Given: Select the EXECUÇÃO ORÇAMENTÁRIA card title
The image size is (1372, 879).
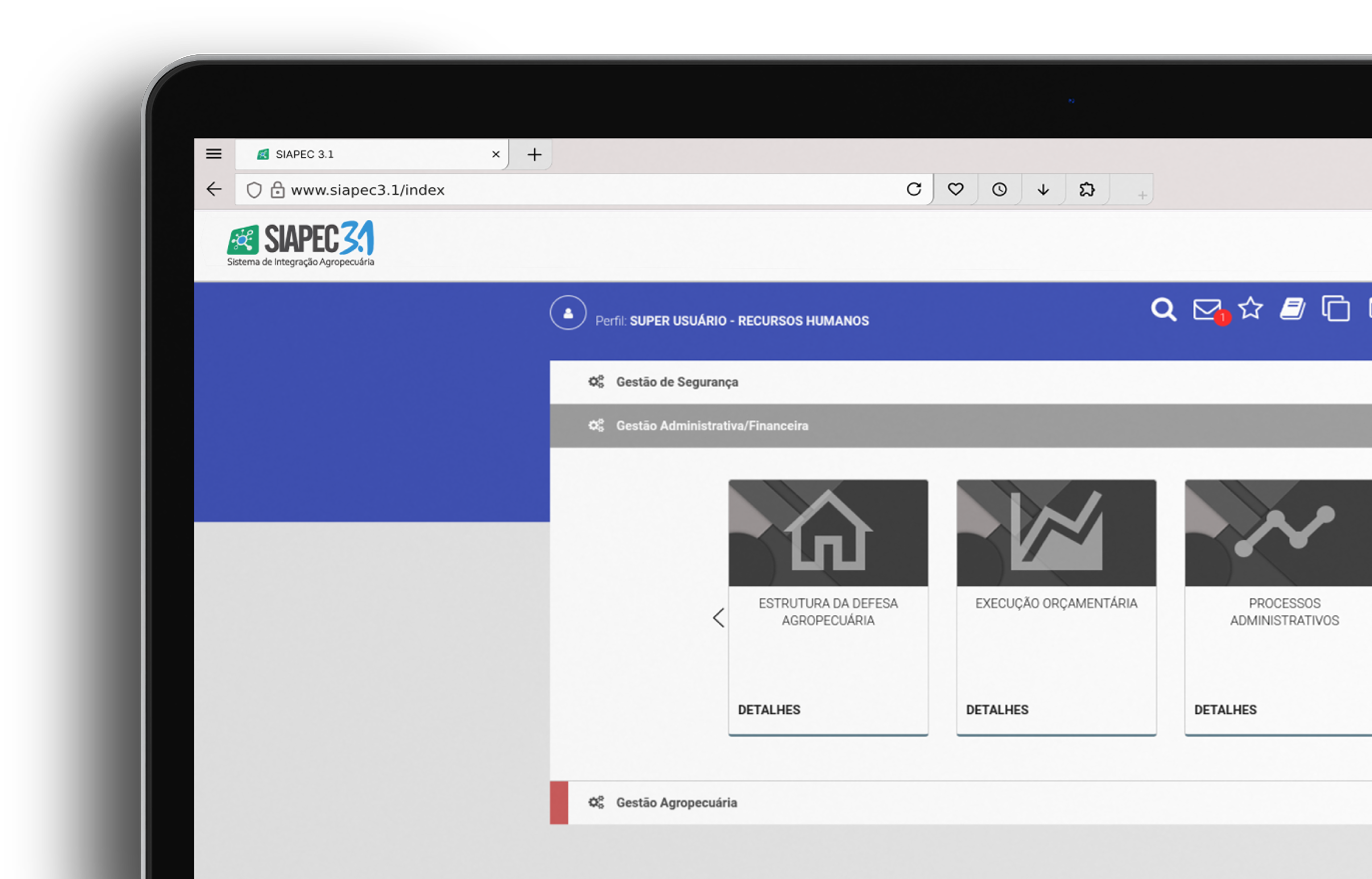Looking at the screenshot, I should tap(1057, 603).
